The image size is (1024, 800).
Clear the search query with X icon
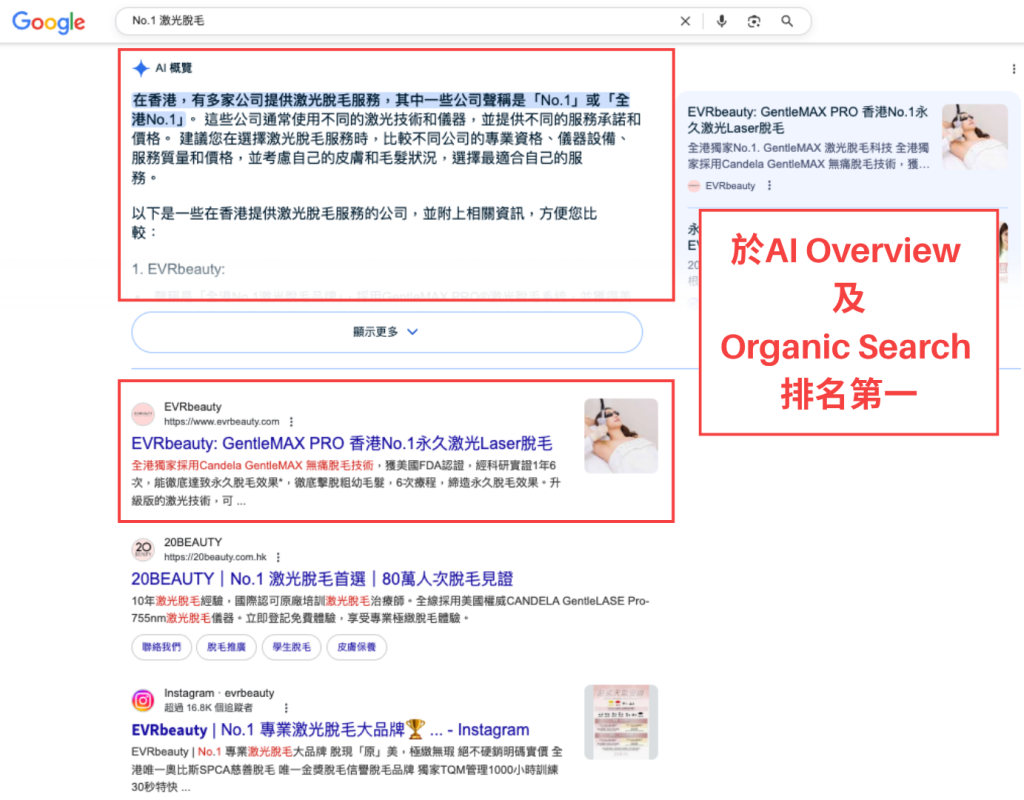[685, 21]
